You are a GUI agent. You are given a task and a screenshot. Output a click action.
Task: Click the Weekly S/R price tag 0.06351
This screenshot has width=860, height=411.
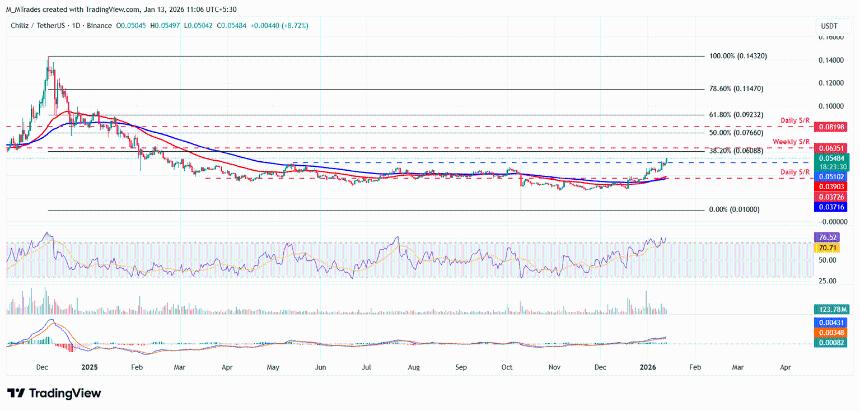tap(833, 148)
